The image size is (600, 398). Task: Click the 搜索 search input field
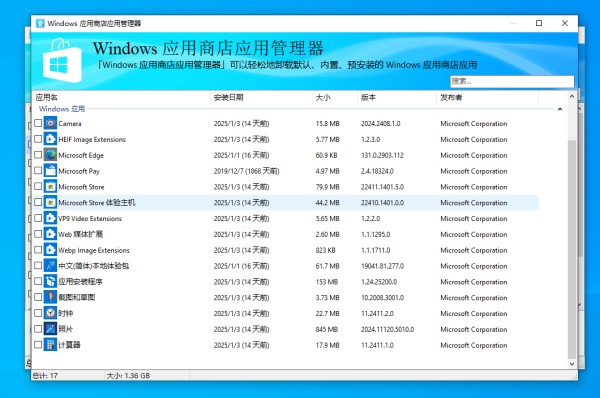click(512, 81)
